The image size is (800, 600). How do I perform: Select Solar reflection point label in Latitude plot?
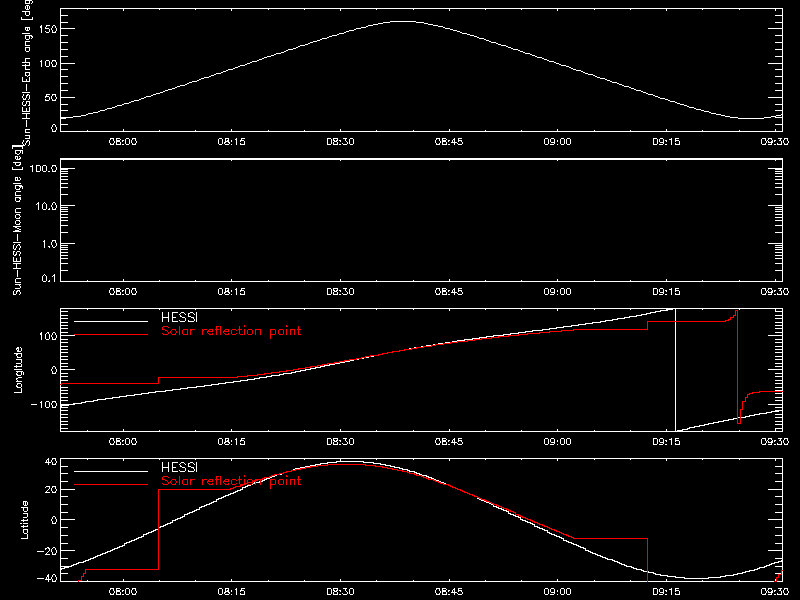[x=231, y=481]
